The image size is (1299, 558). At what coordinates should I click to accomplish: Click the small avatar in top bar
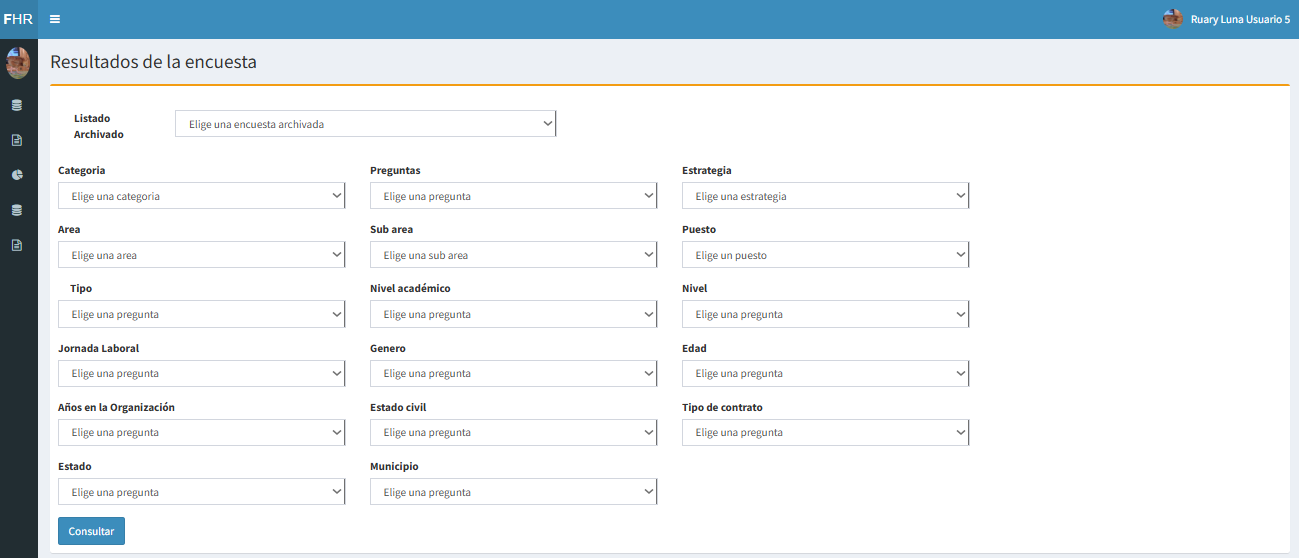[x=1173, y=19]
